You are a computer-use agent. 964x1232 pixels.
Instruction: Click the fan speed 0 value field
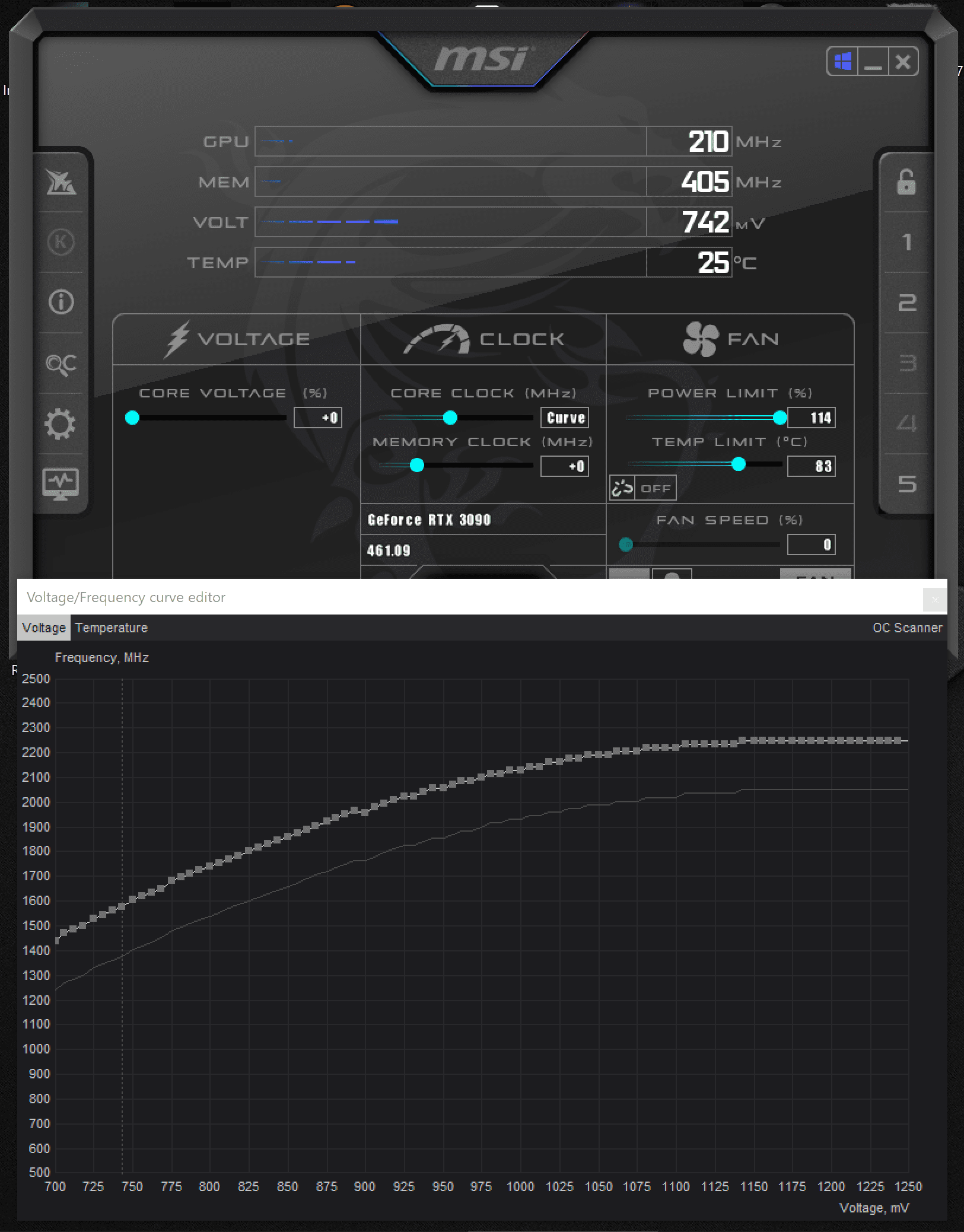[x=812, y=545]
